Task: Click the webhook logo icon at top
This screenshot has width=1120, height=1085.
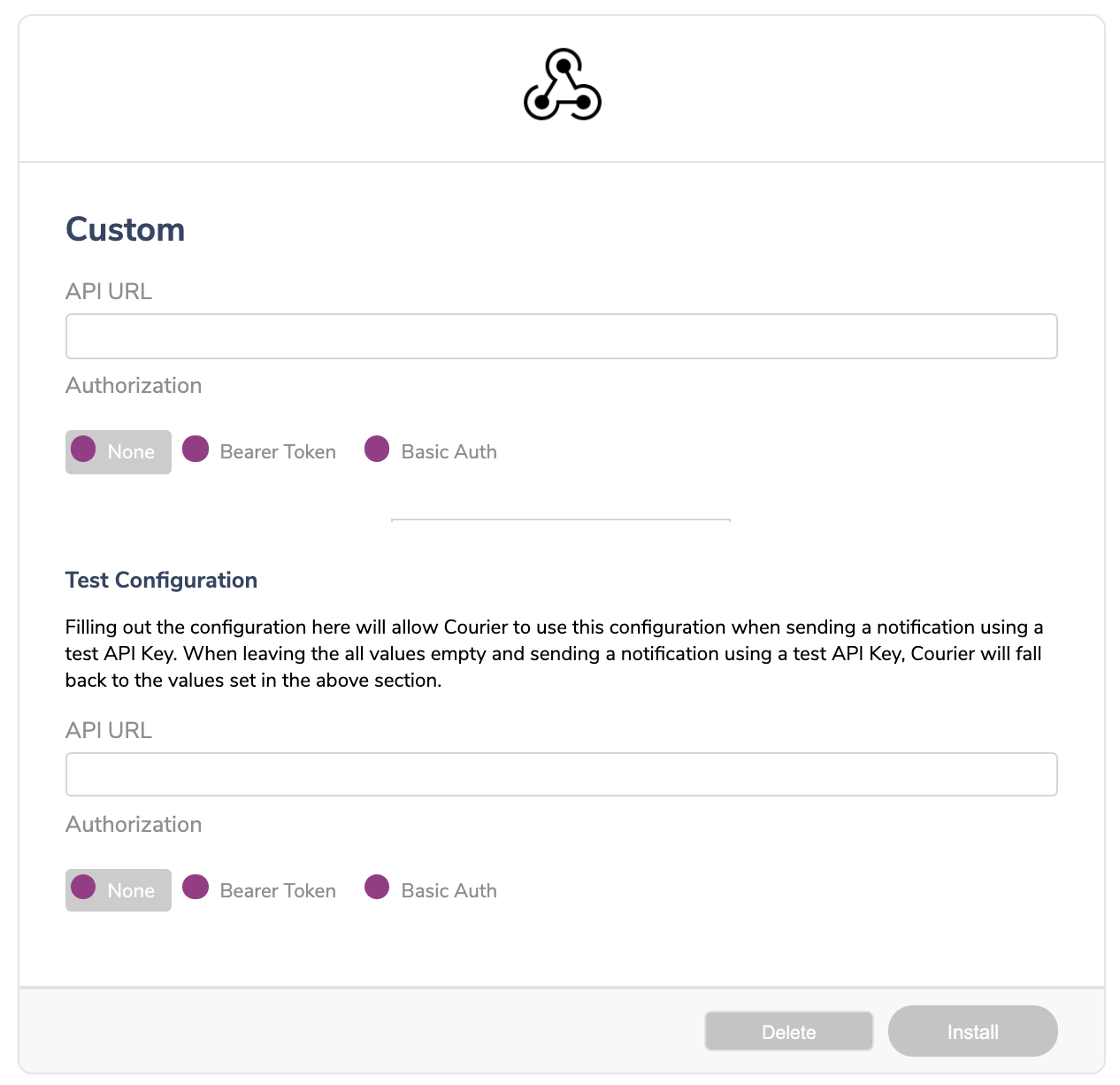Action: point(563,85)
